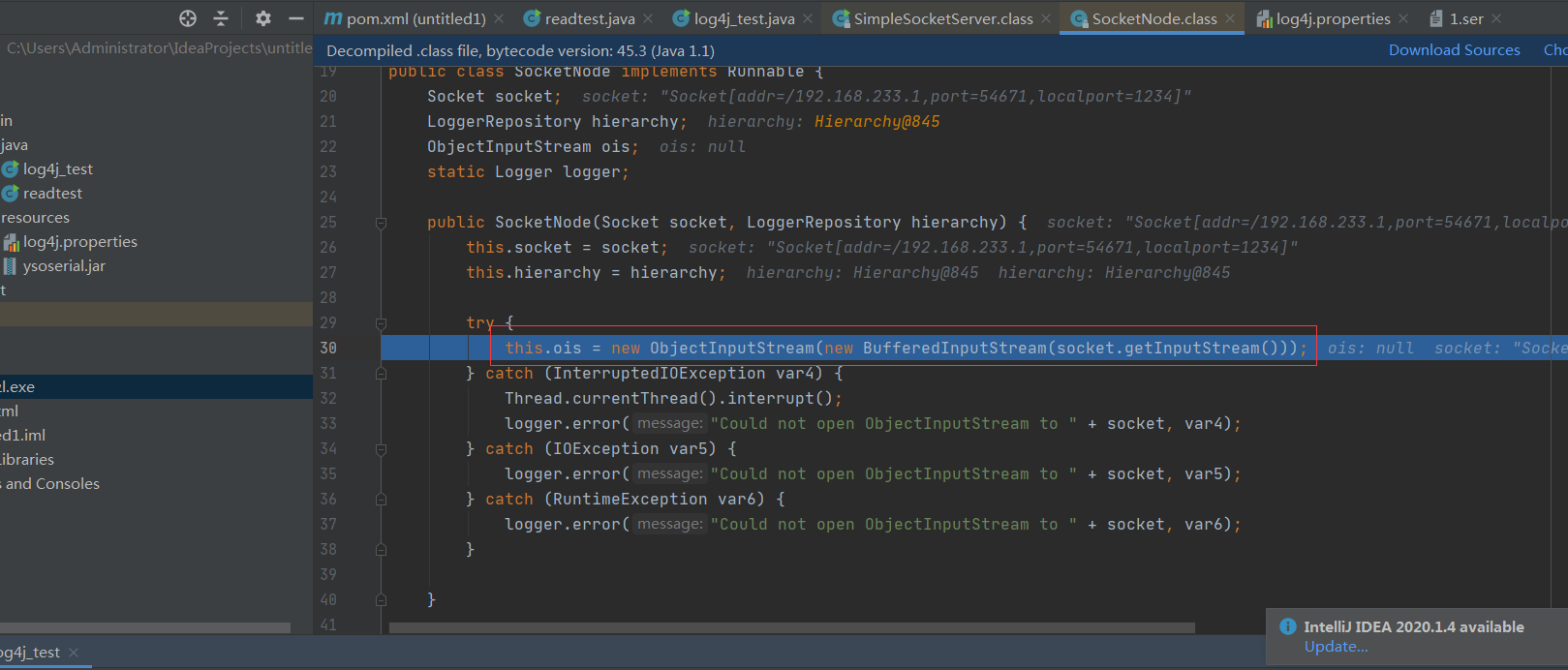Select the .exe file row in tree
Viewport: 1568px width, 670px height.
[x=156, y=387]
